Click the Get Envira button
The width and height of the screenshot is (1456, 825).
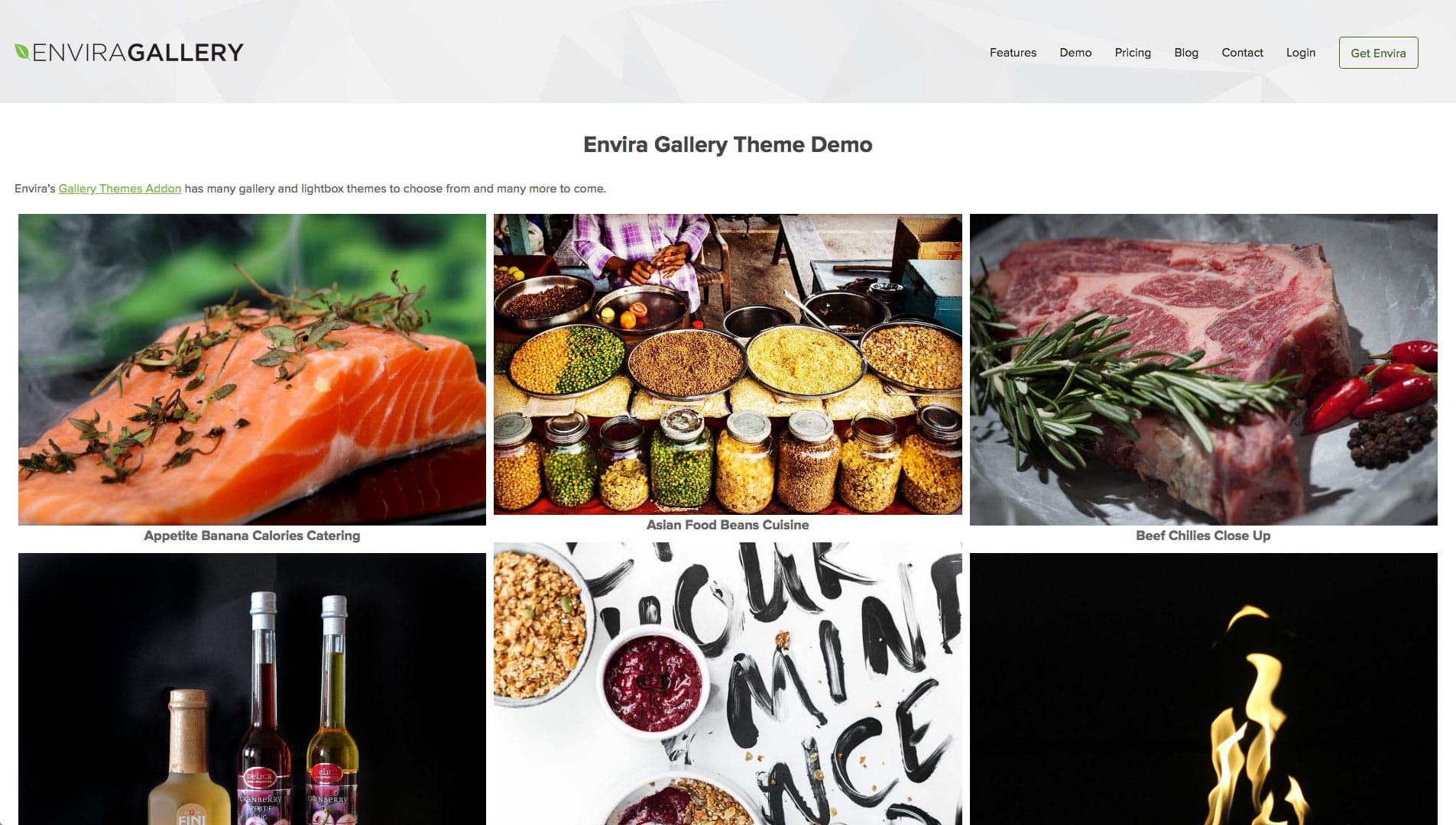tap(1378, 53)
